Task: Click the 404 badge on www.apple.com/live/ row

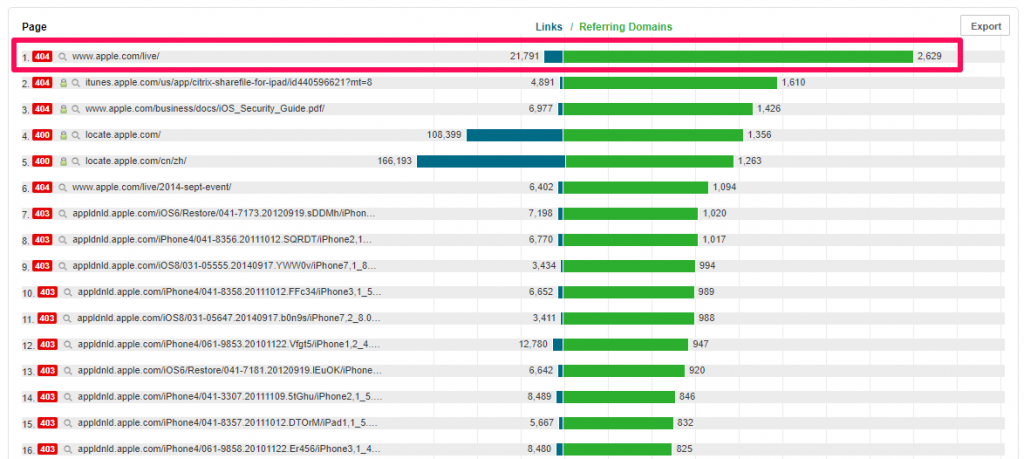Action: click(42, 57)
